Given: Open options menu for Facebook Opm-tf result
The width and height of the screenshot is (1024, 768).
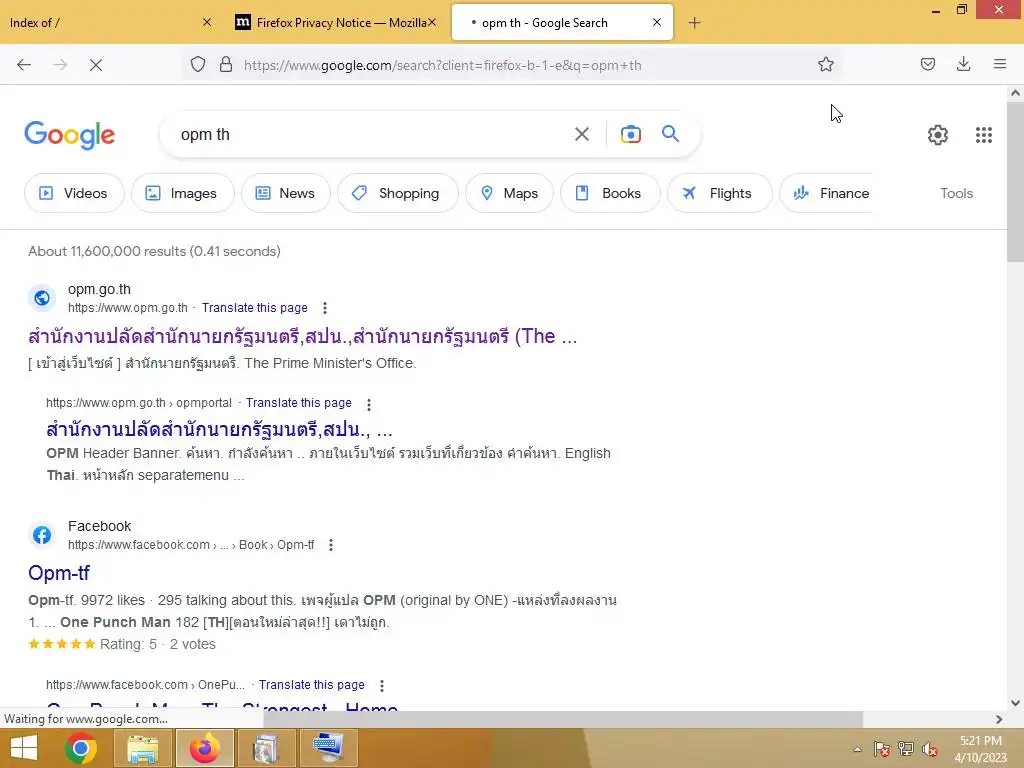Looking at the screenshot, I should coord(331,545).
